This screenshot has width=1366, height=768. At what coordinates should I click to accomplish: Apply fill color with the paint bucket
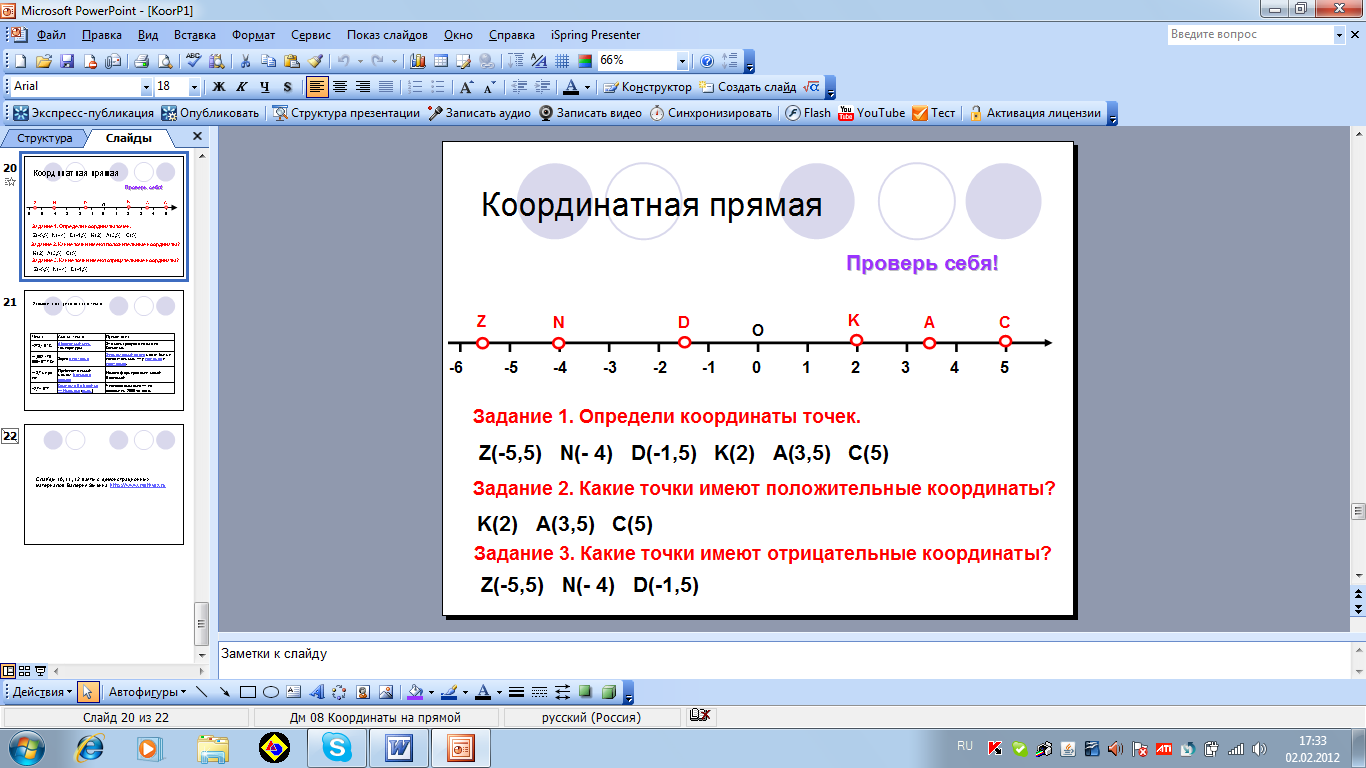[x=416, y=692]
